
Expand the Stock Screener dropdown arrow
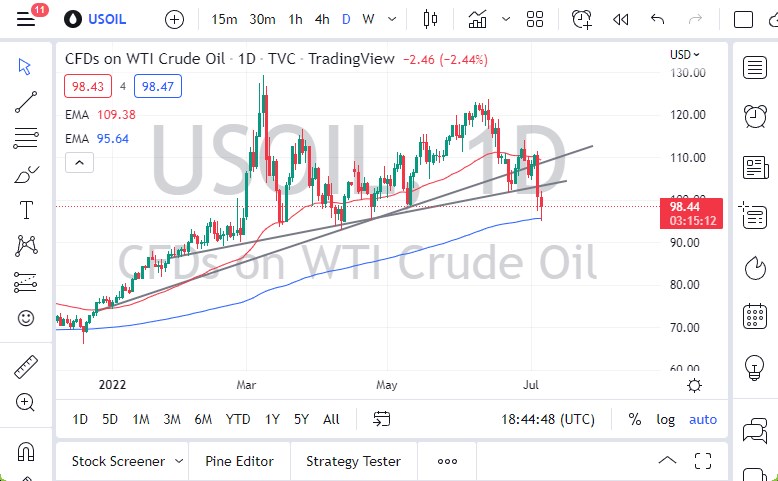179,461
